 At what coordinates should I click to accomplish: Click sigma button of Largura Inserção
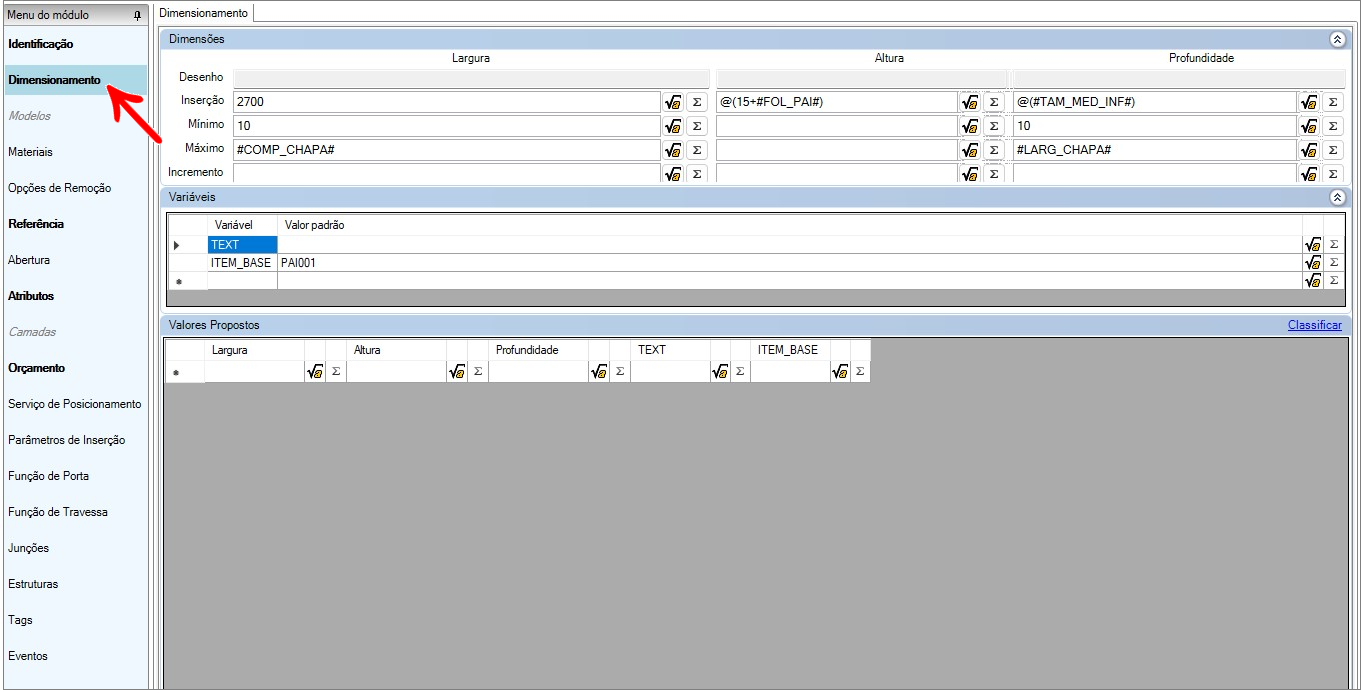[697, 102]
